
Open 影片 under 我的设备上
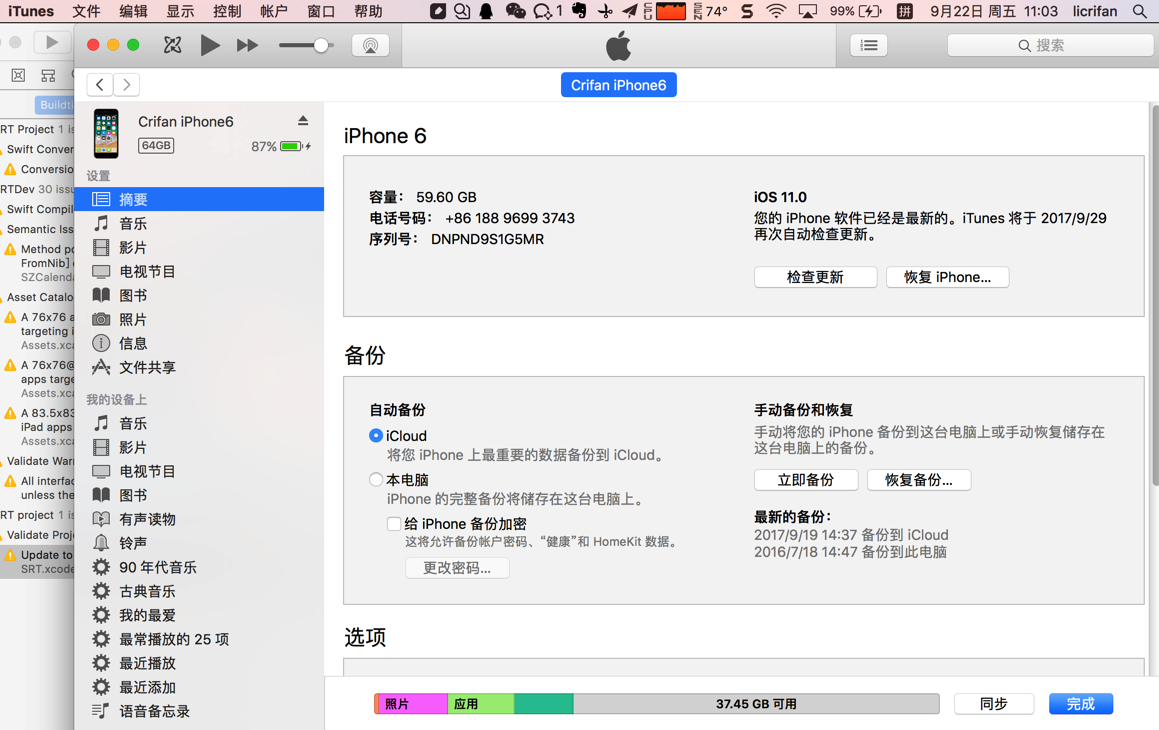click(199, 447)
